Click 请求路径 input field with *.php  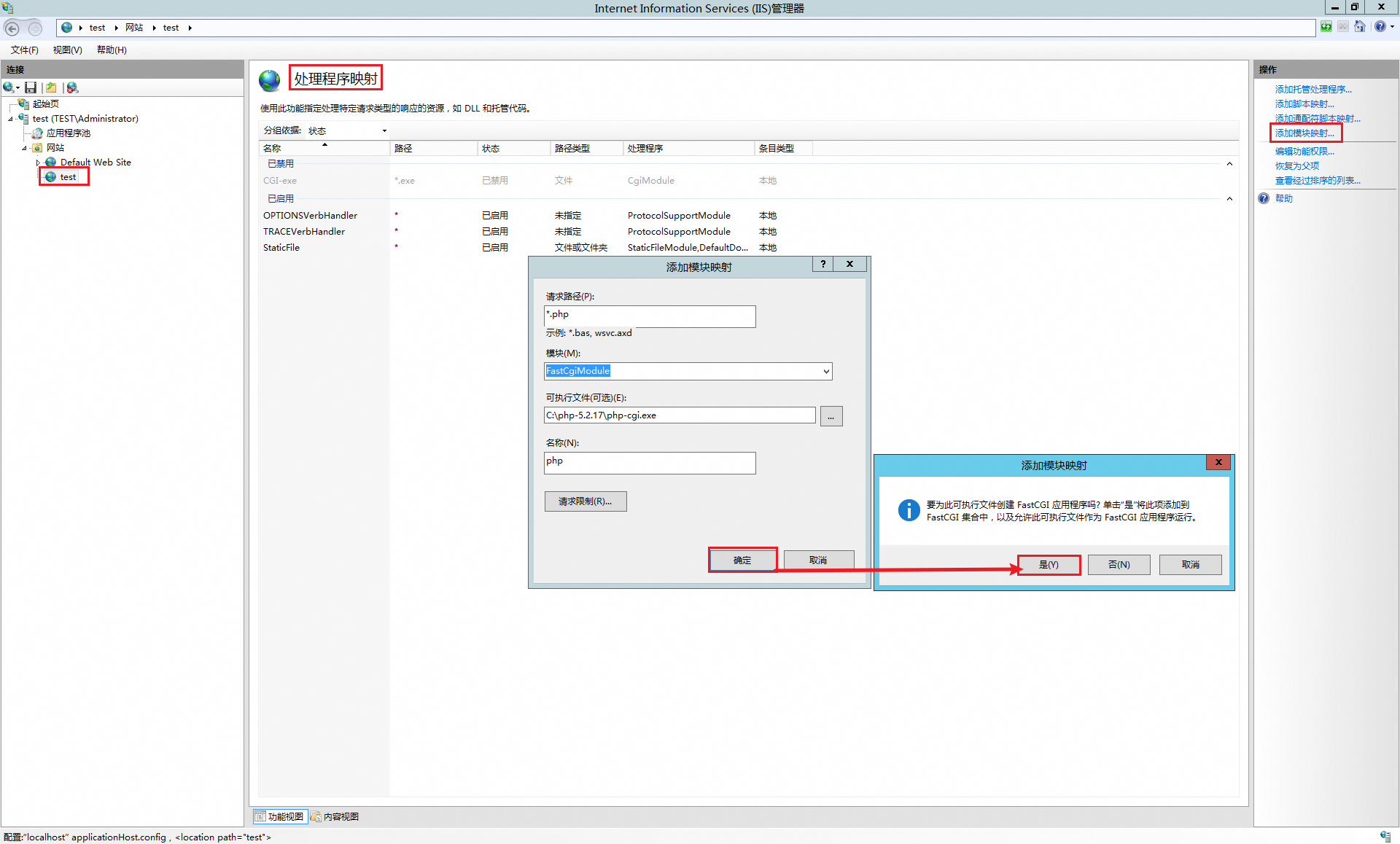pos(650,316)
